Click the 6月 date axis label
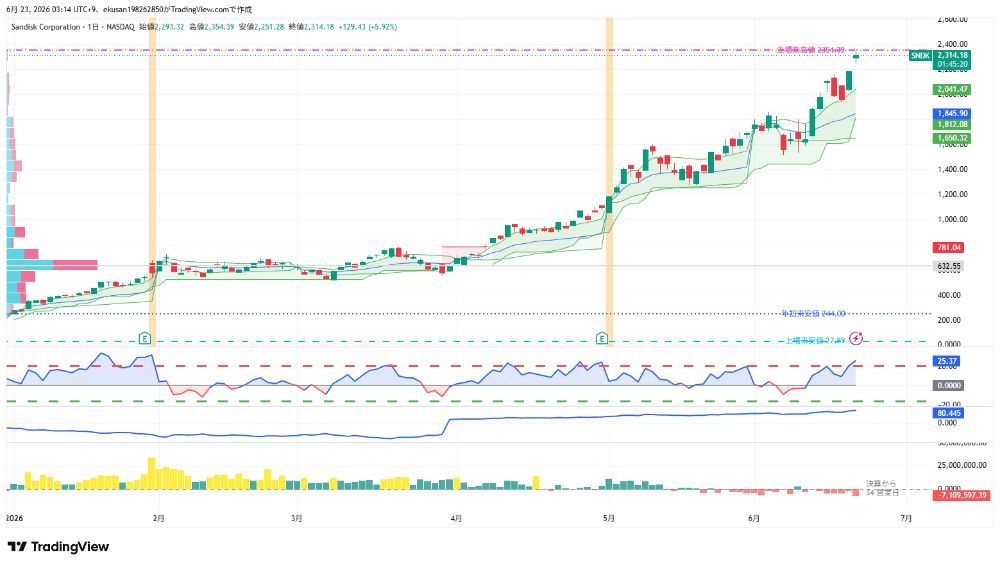This screenshot has height=566, width=1000. (754, 518)
